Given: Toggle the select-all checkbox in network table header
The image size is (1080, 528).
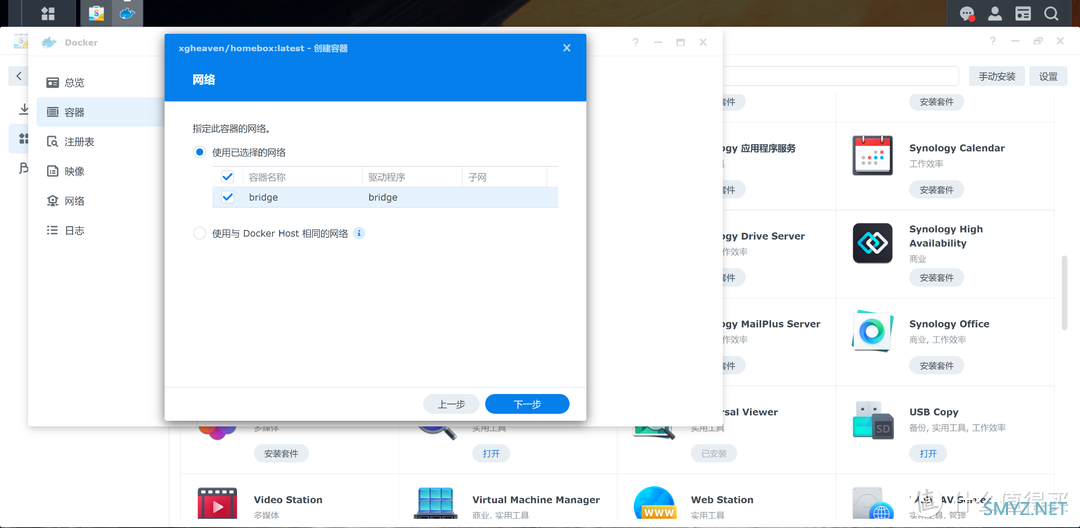Looking at the screenshot, I should tap(227, 177).
